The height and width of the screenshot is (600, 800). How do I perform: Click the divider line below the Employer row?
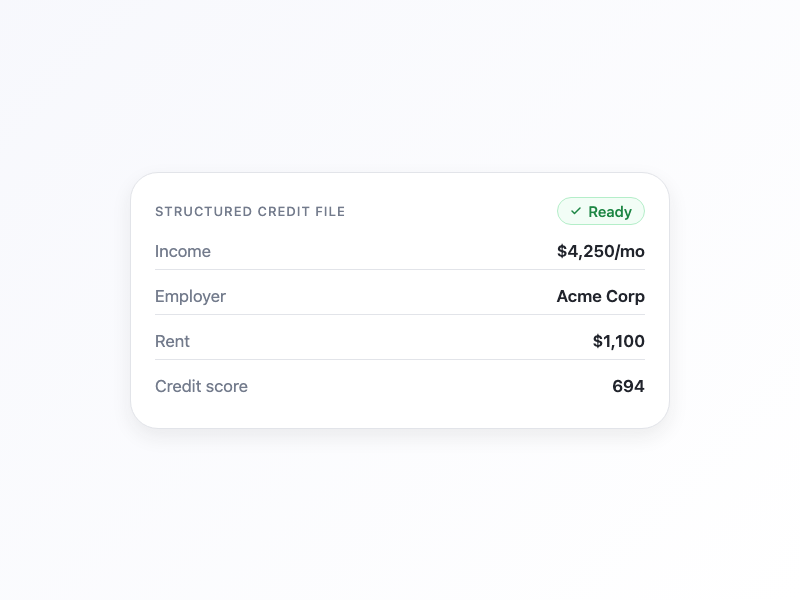pos(400,314)
